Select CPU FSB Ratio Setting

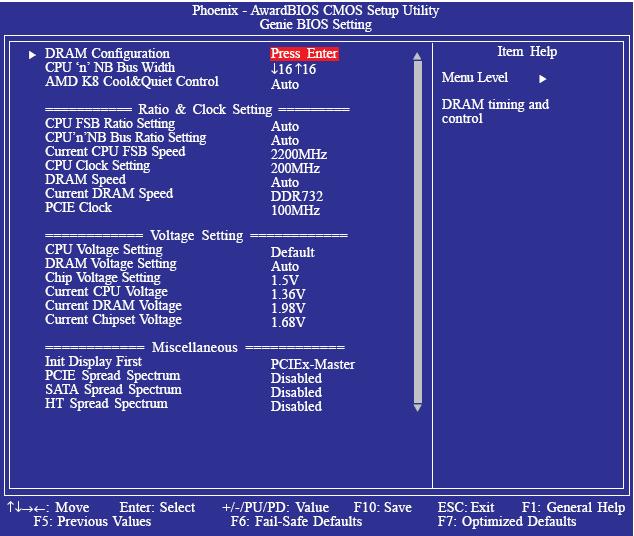point(110,123)
